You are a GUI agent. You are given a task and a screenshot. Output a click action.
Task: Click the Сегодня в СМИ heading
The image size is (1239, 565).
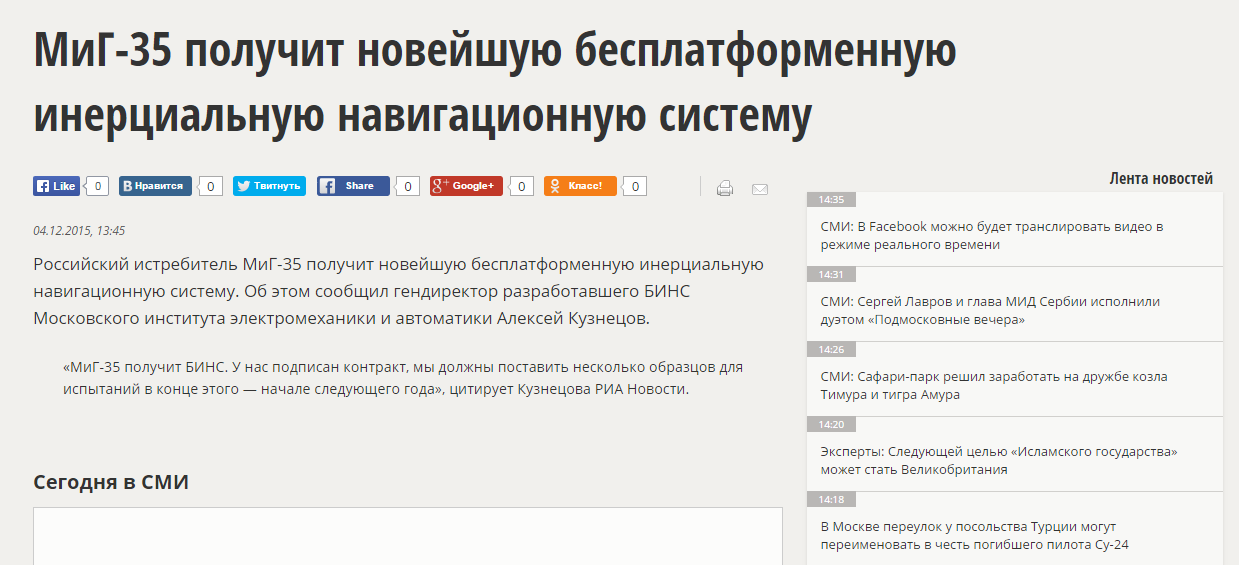111,482
